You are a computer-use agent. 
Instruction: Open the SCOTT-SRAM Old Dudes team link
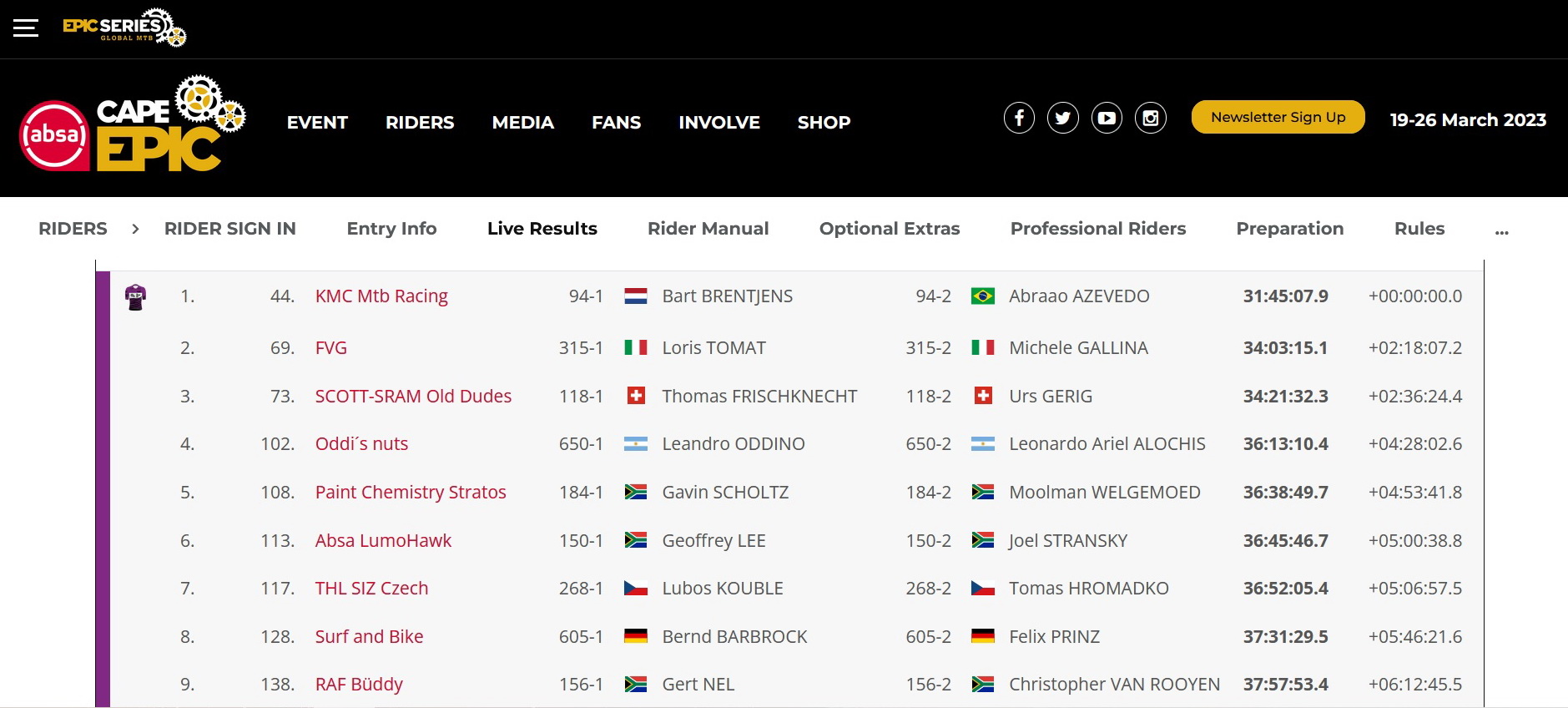pos(413,397)
